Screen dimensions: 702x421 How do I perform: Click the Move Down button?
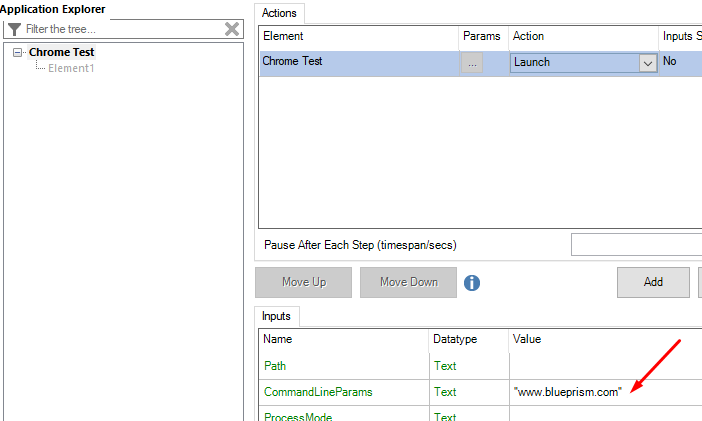pyautogui.click(x=408, y=282)
